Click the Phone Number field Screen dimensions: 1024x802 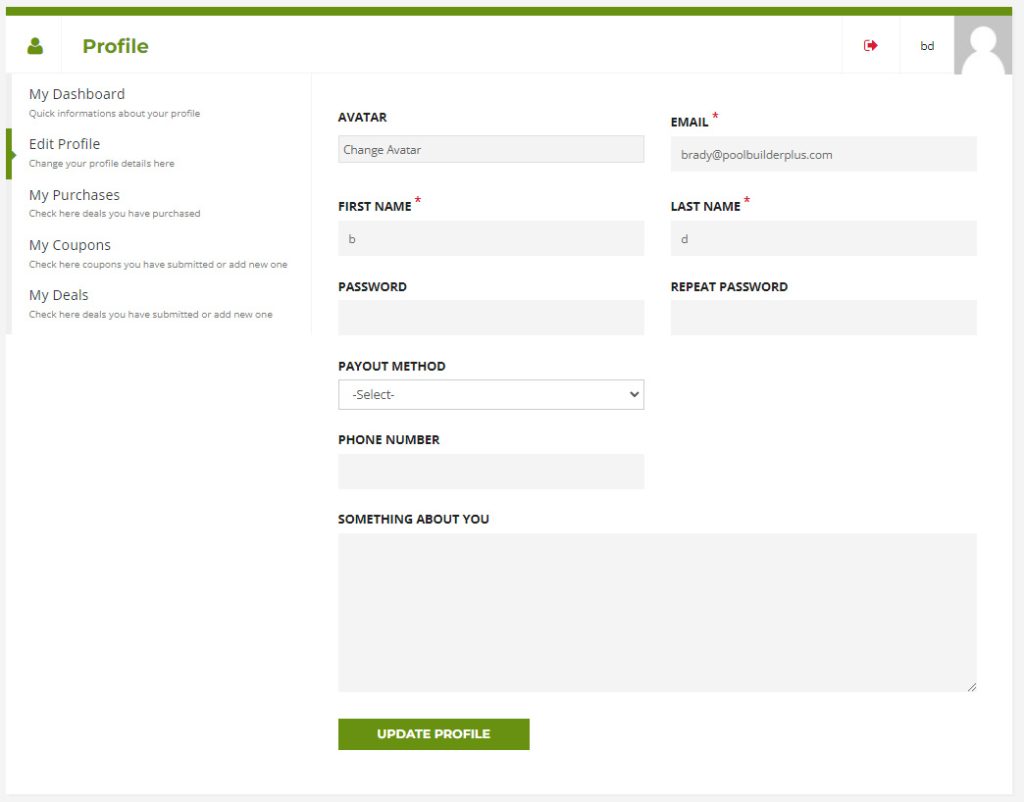pos(491,472)
